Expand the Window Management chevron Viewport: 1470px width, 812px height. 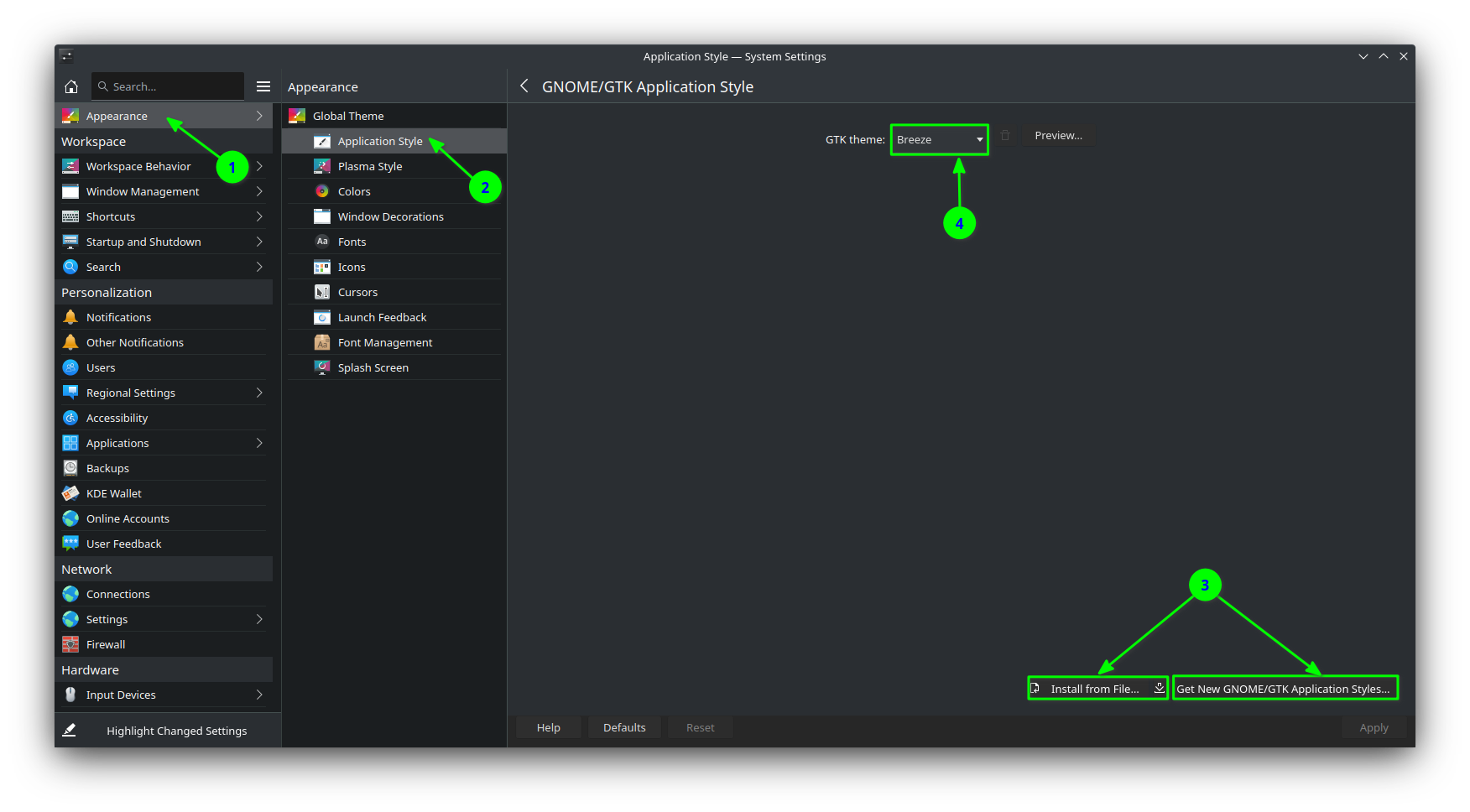[x=259, y=191]
